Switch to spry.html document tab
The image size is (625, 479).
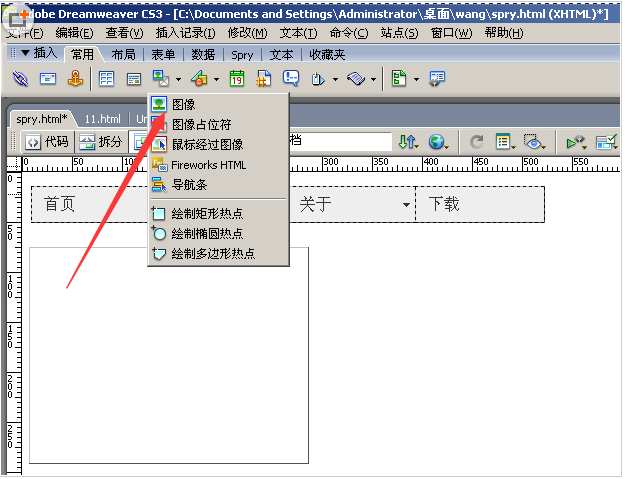[x=41, y=119]
